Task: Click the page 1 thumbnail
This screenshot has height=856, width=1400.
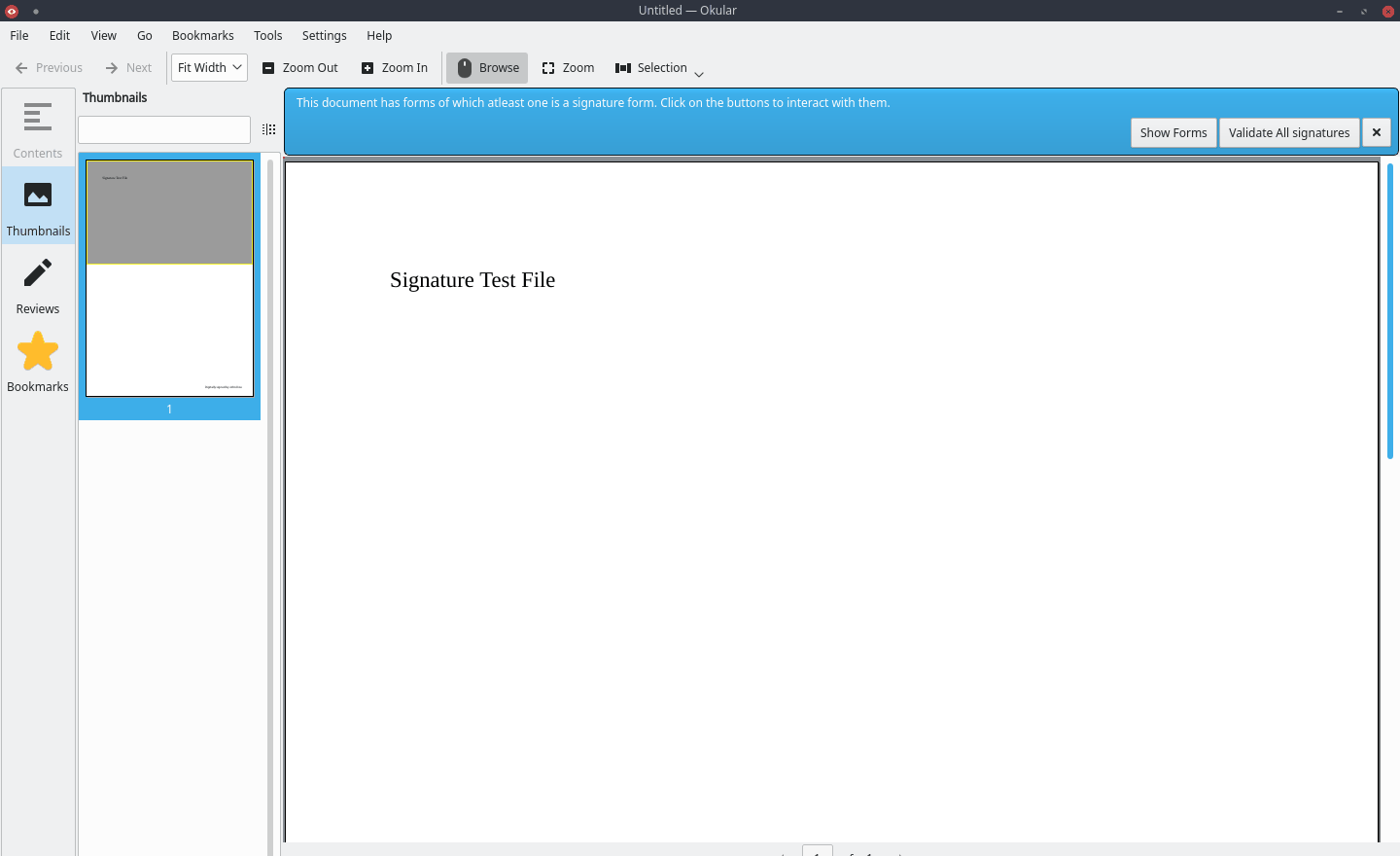Action: click(169, 278)
